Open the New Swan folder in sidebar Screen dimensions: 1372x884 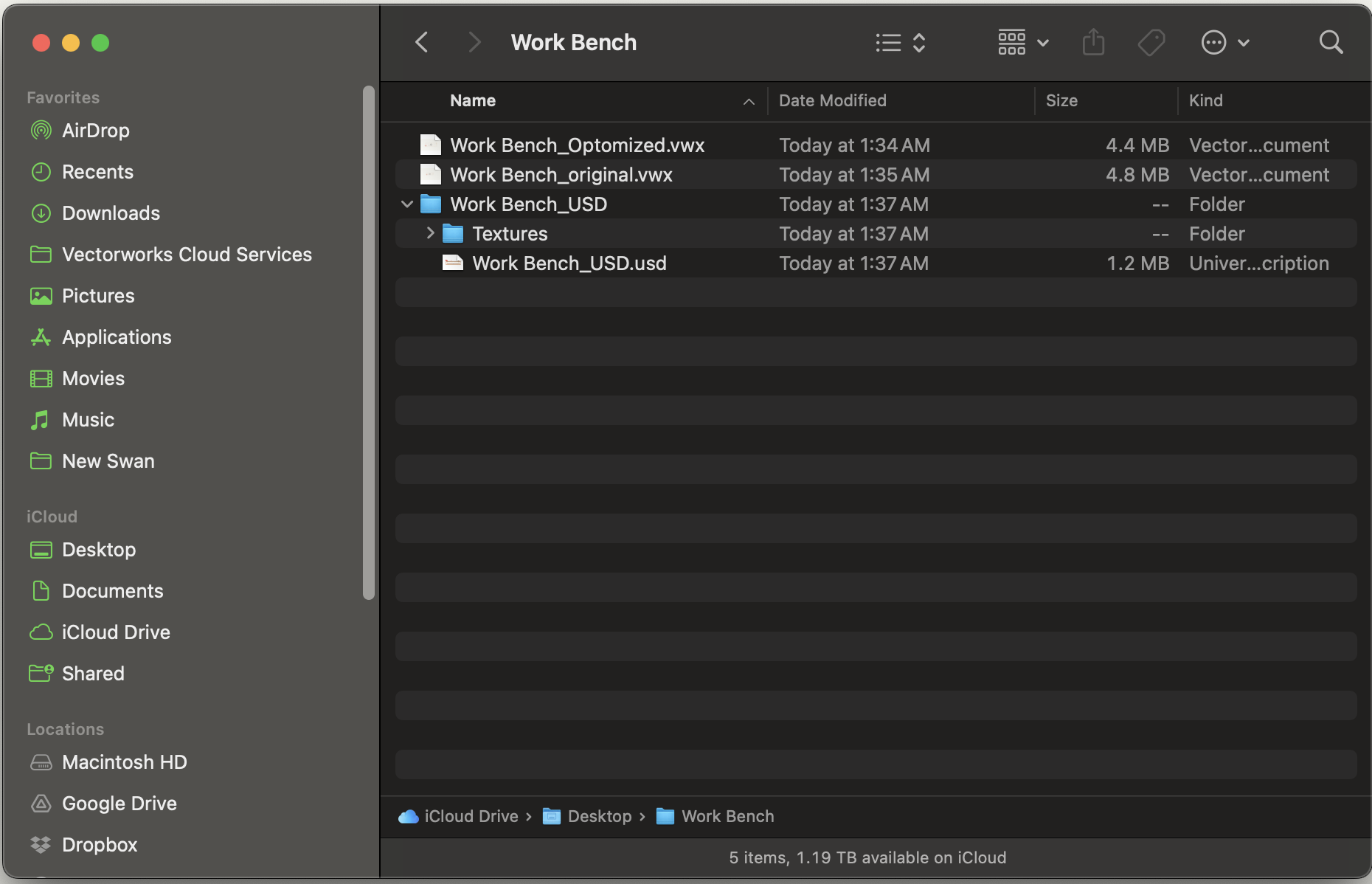click(x=107, y=461)
